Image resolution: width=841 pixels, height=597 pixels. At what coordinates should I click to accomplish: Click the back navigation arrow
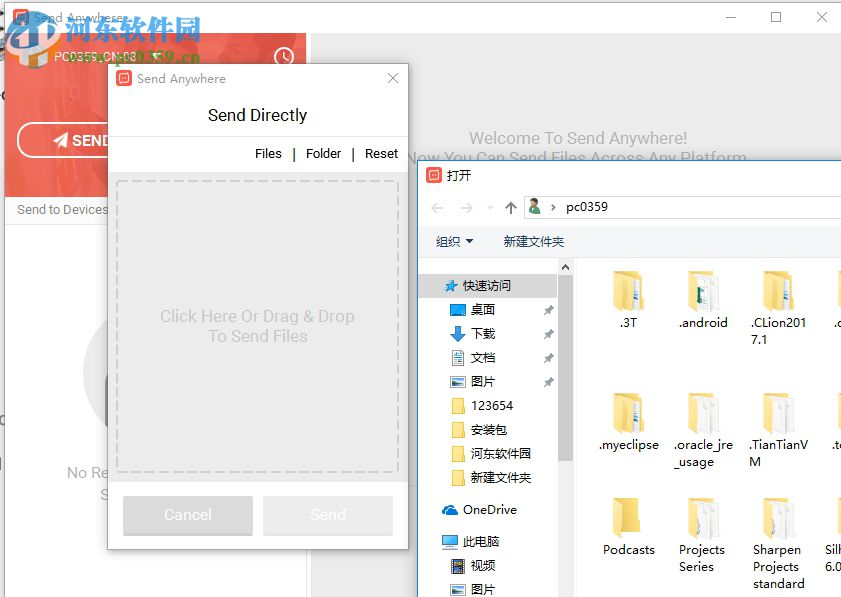click(x=437, y=207)
